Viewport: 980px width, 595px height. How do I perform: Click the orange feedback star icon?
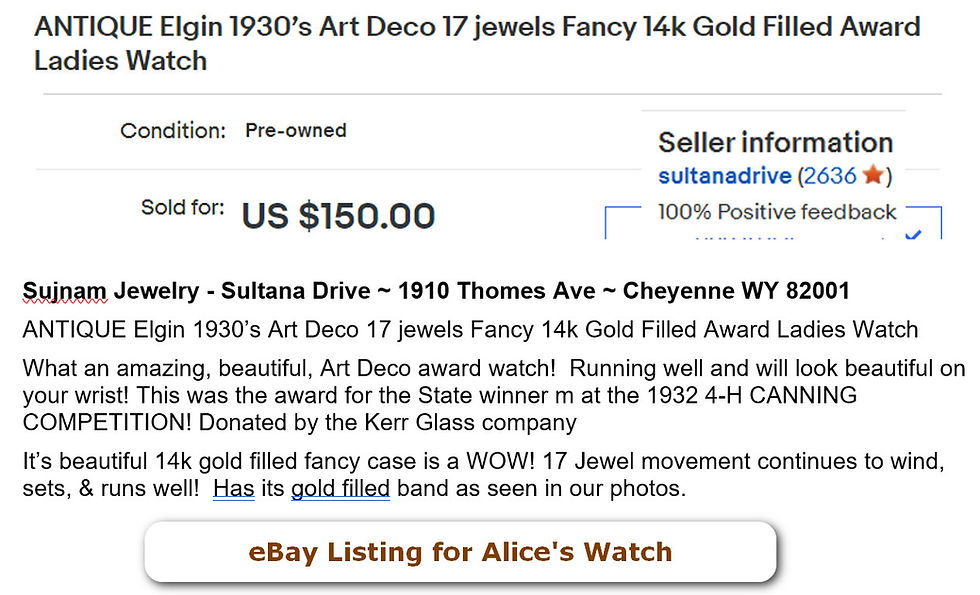(x=873, y=175)
